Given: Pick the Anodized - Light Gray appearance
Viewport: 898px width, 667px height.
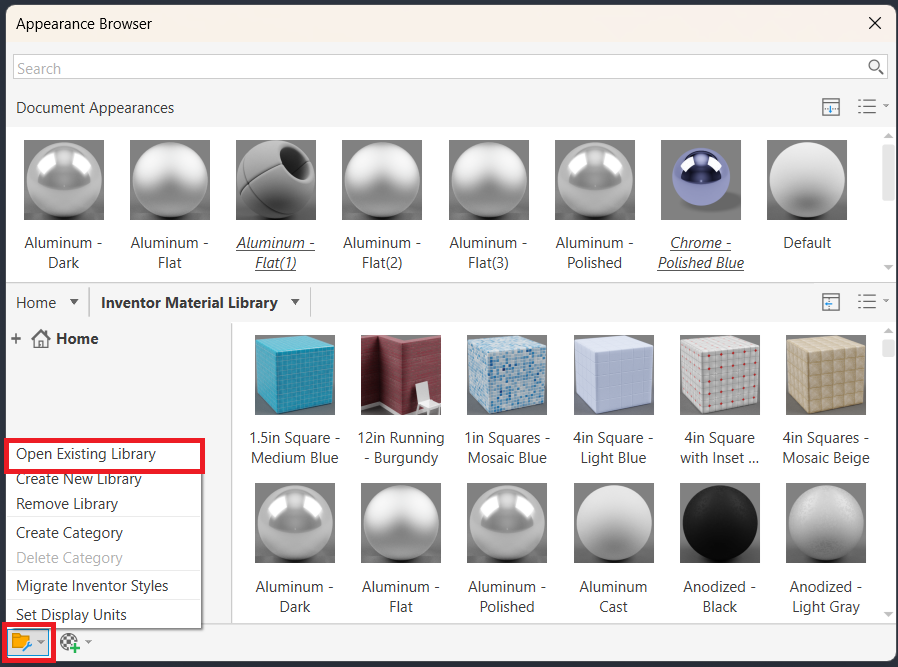Looking at the screenshot, I should click(x=826, y=548).
